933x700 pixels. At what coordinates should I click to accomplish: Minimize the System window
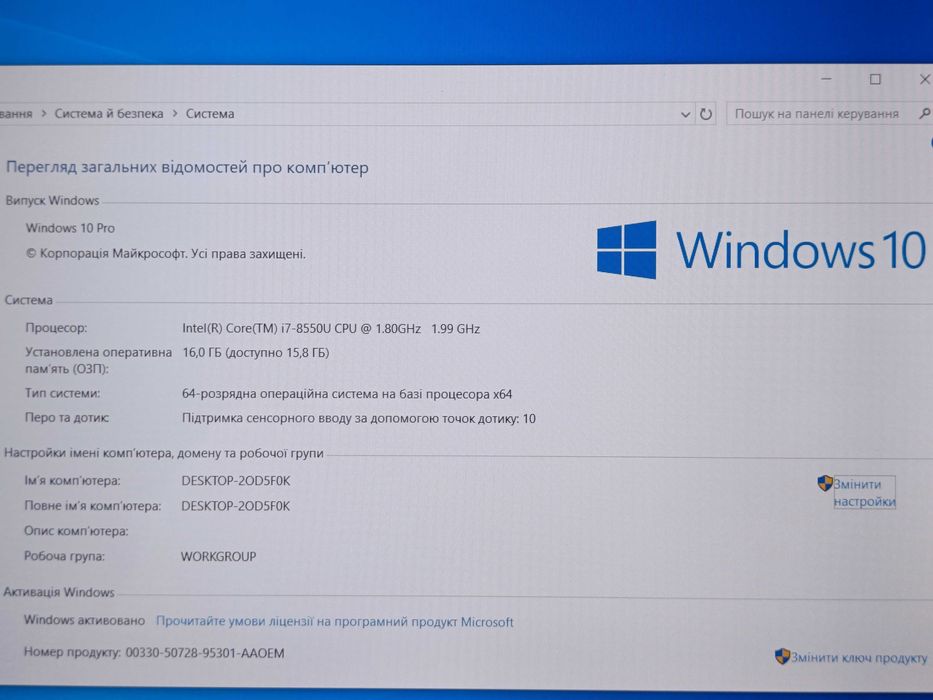[x=826, y=79]
